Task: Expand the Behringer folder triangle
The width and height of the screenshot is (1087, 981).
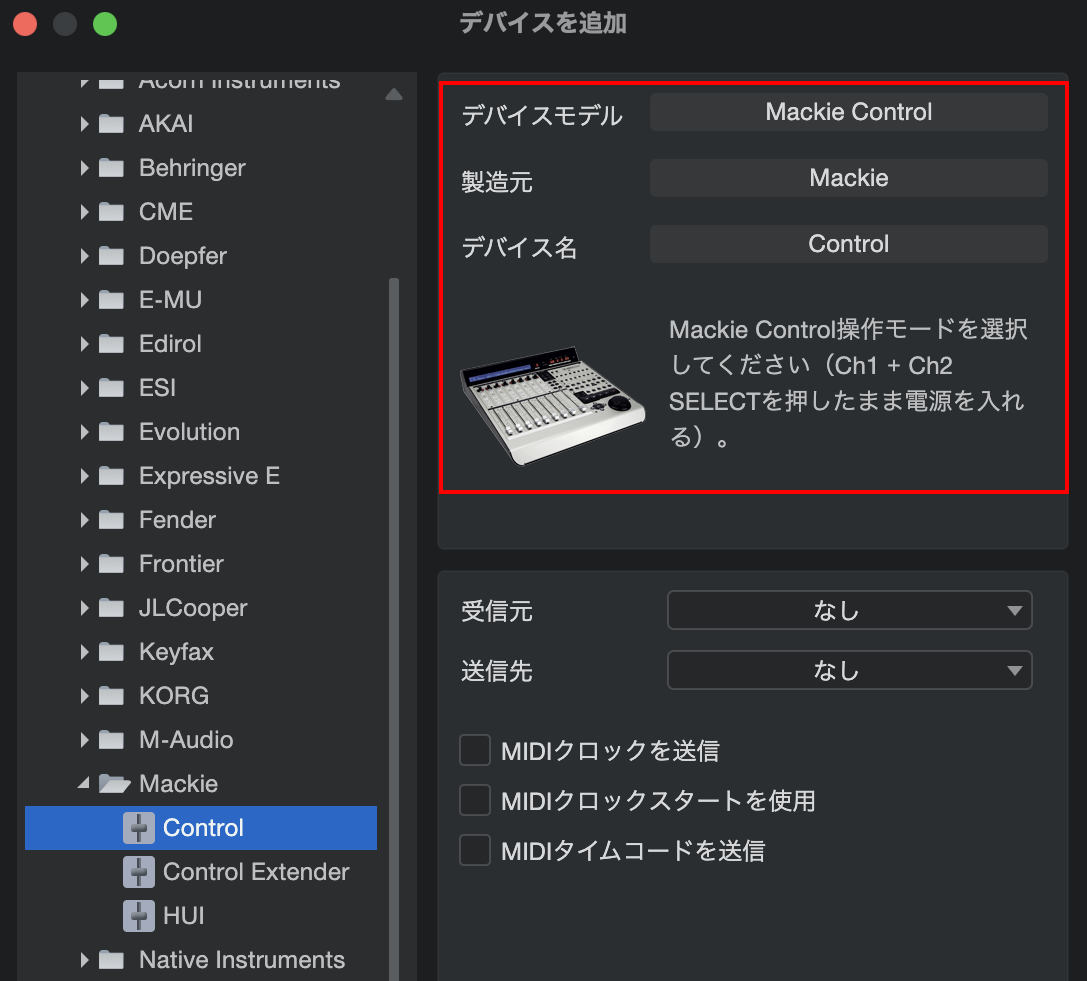Action: (85, 168)
